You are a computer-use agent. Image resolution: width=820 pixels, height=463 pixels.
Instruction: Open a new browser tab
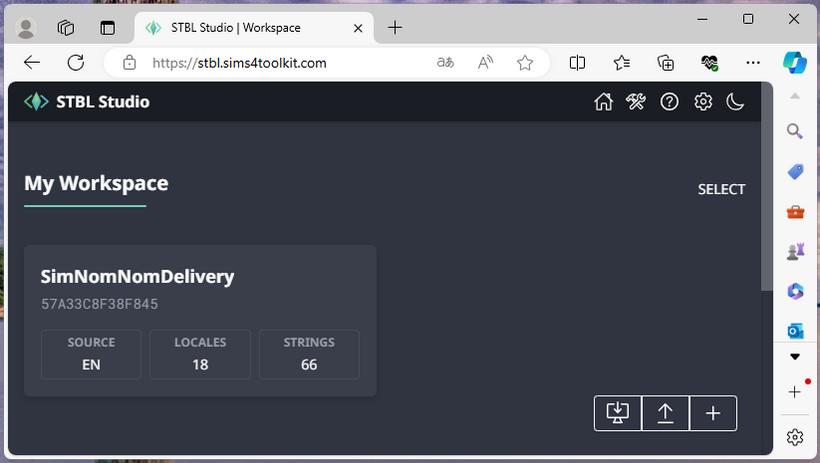[x=395, y=27]
